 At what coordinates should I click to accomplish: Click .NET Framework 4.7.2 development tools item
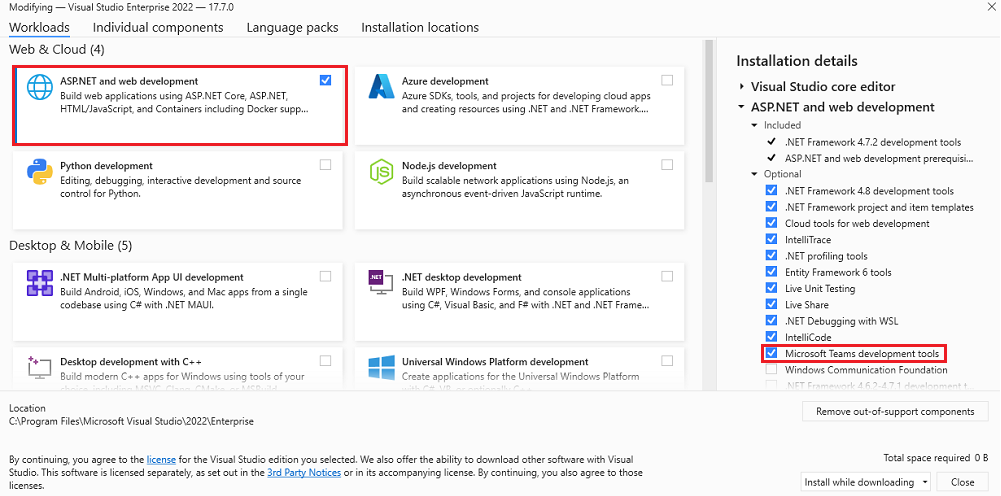coord(873,142)
